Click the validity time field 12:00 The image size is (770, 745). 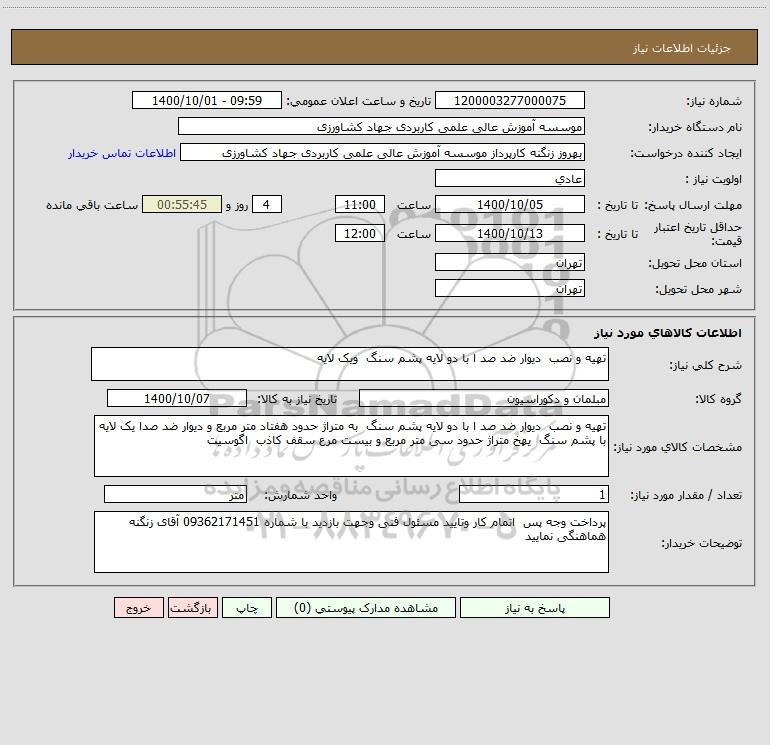359,233
